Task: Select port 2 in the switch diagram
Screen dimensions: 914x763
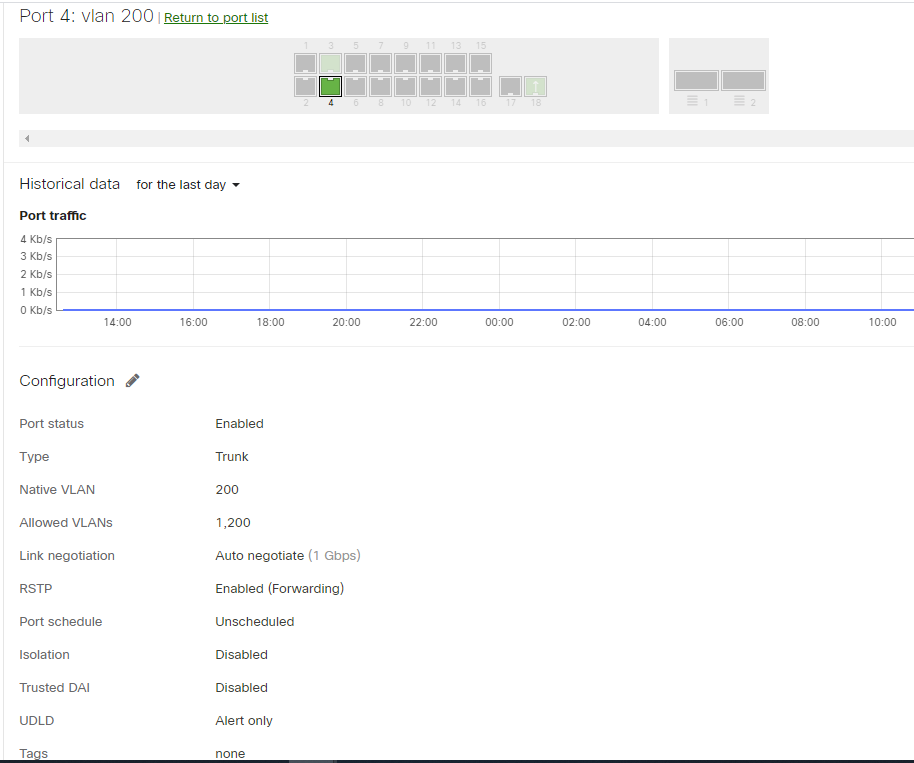Action: 305,87
